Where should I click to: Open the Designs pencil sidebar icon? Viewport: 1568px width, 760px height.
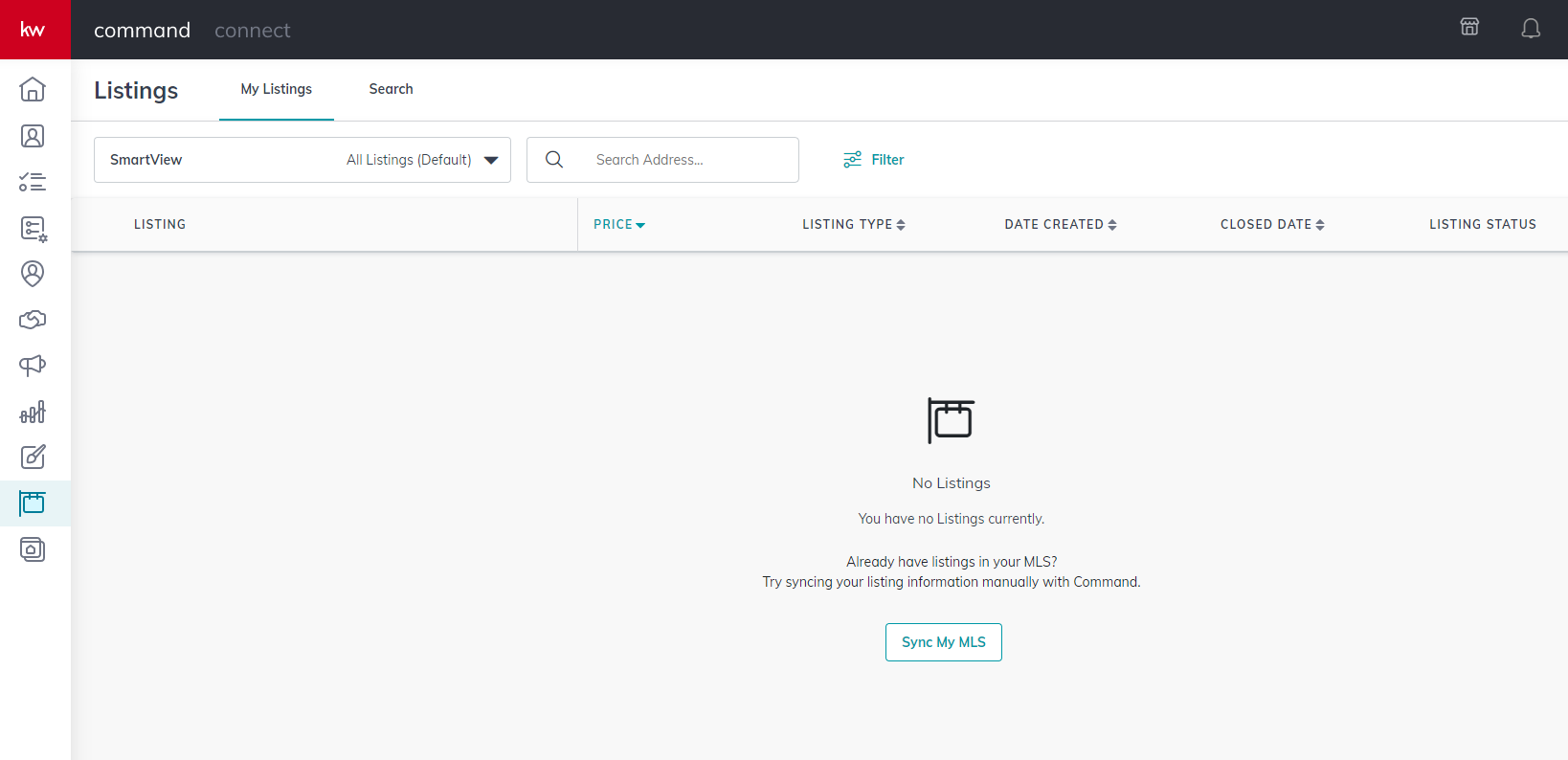pyautogui.click(x=33, y=457)
